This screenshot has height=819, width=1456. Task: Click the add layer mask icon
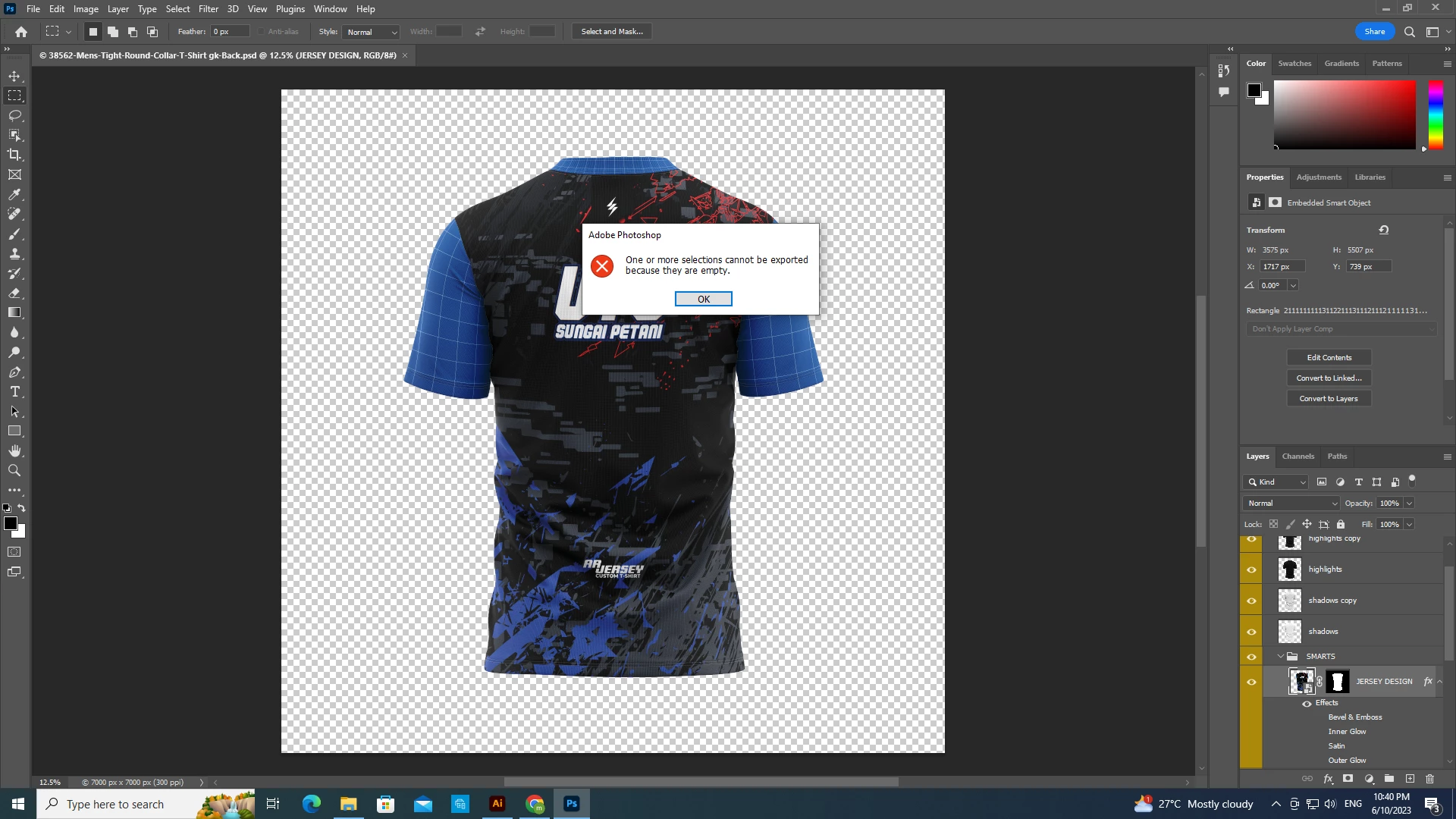[x=1348, y=779]
